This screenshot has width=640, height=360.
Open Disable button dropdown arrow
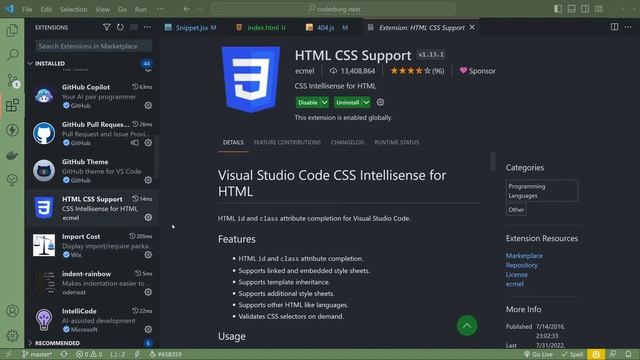[324, 102]
